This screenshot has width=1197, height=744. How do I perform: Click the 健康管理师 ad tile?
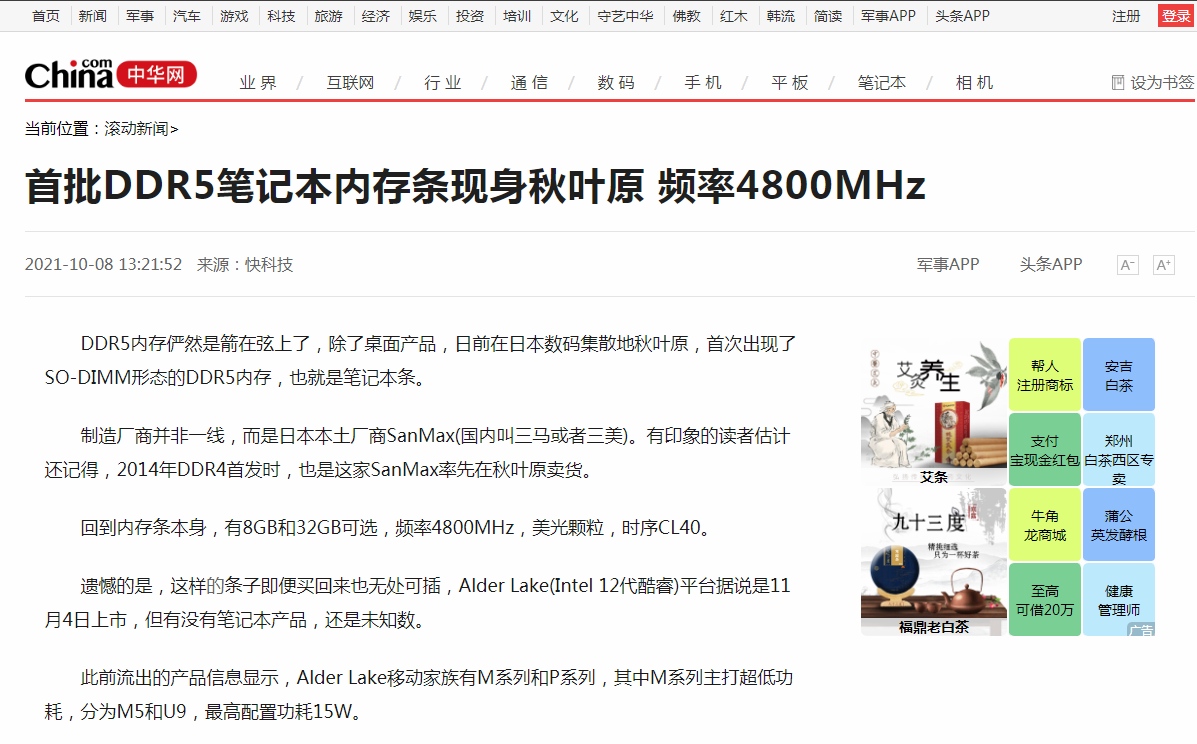click(x=1118, y=599)
